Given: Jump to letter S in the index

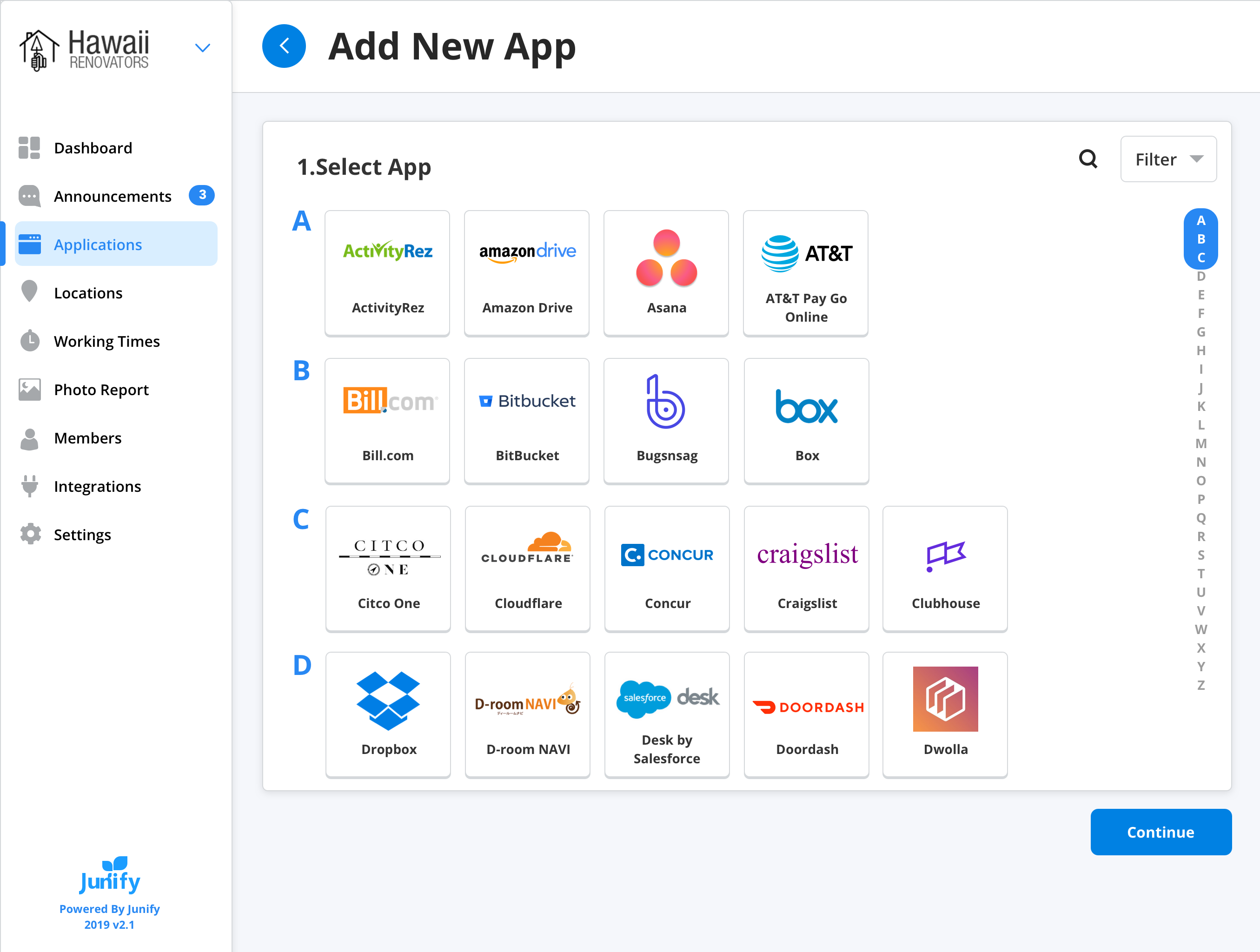Looking at the screenshot, I should pos(1201,555).
